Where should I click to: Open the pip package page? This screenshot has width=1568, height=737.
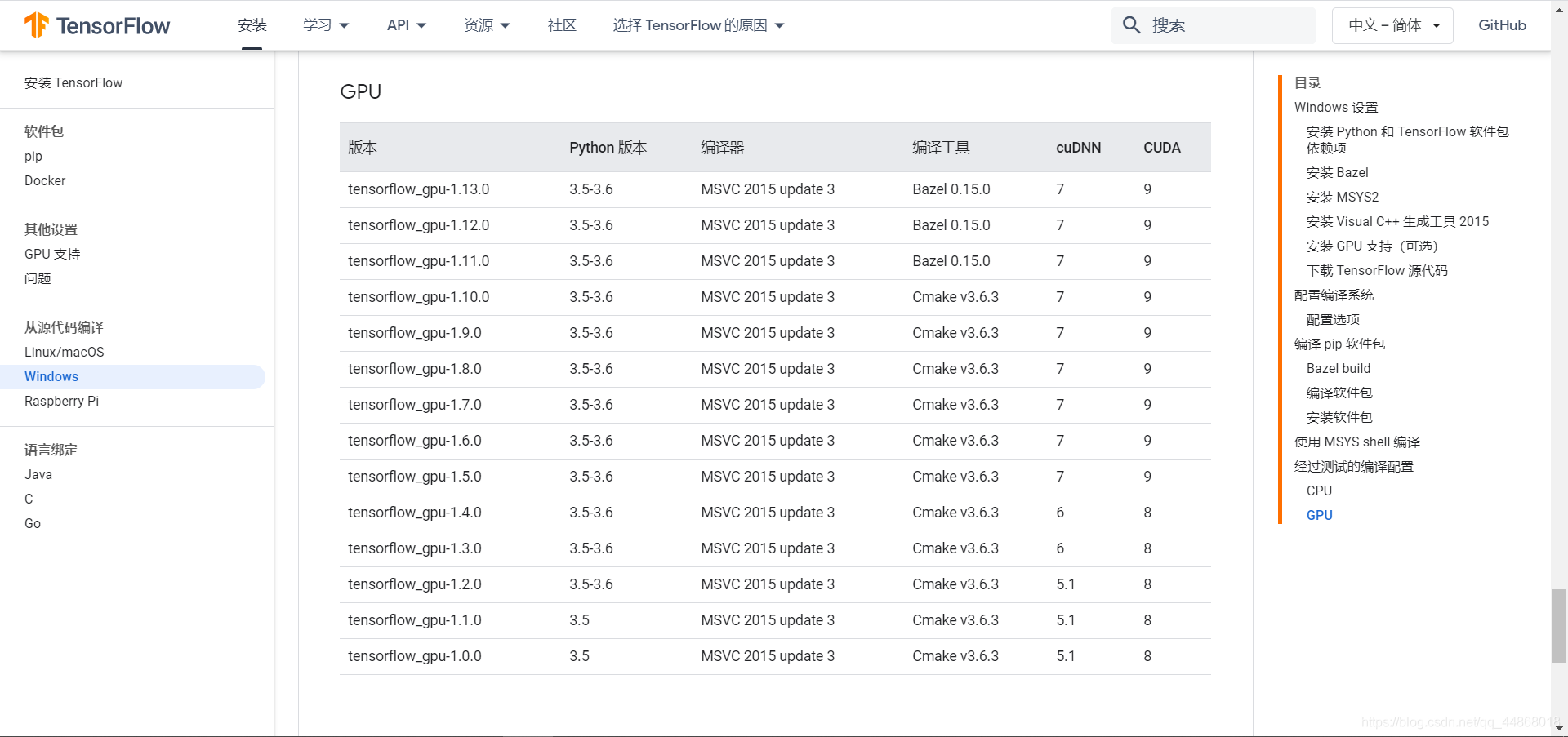pyautogui.click(x=33, y=157)
